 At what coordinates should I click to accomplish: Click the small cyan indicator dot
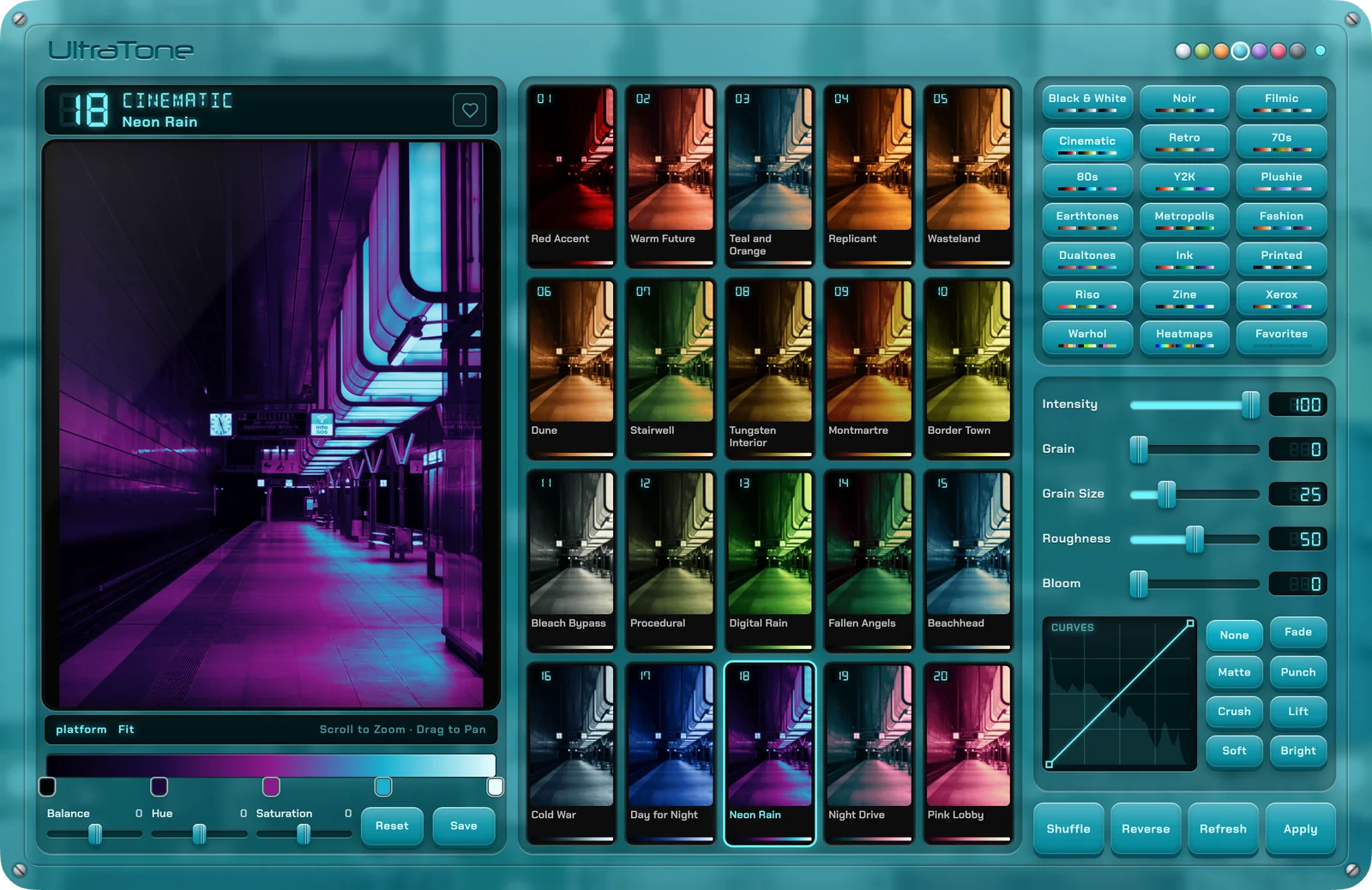(1321, 51)
